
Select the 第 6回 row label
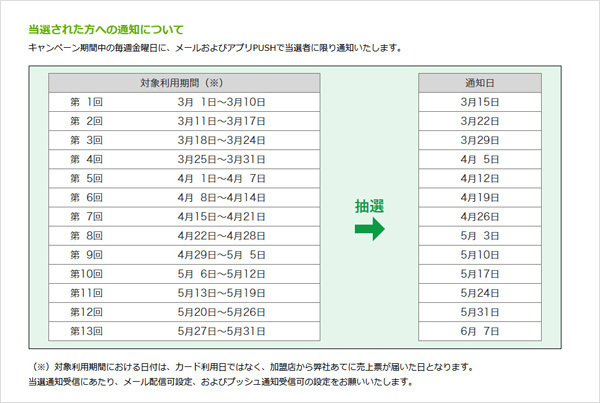click(x=86, y=197)
